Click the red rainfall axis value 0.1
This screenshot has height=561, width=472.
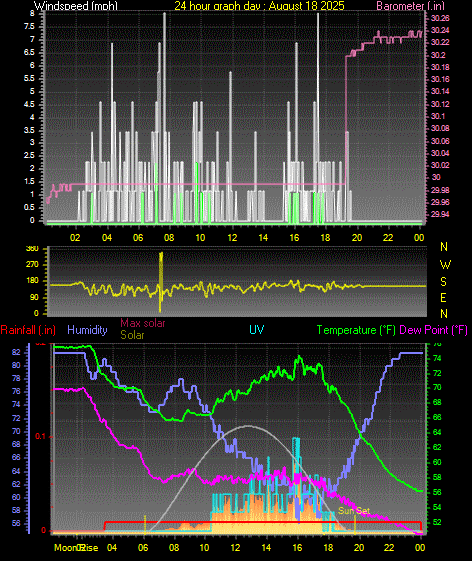coord(40,436)
